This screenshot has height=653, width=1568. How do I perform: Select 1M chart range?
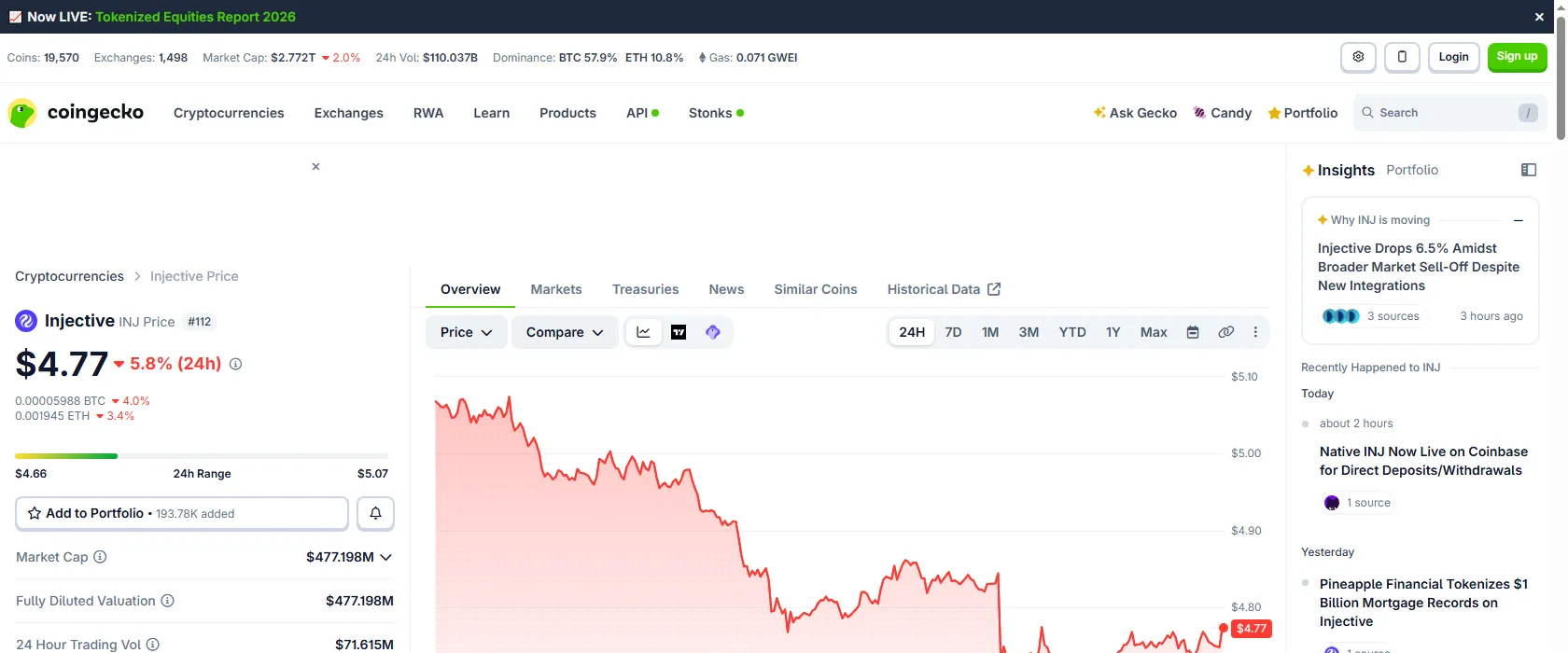[x=990, y=332]
